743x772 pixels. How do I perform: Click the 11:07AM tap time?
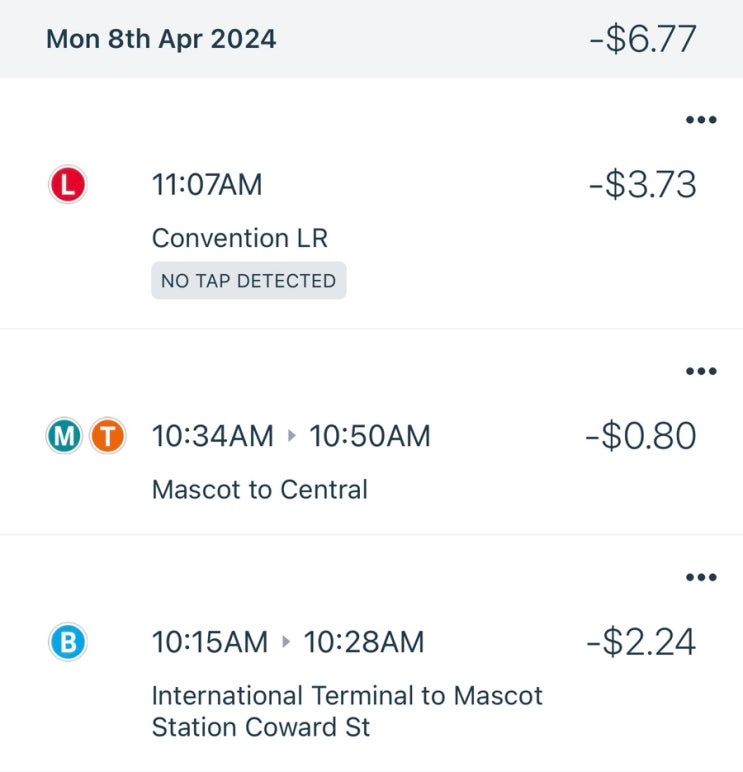(207, 185)
